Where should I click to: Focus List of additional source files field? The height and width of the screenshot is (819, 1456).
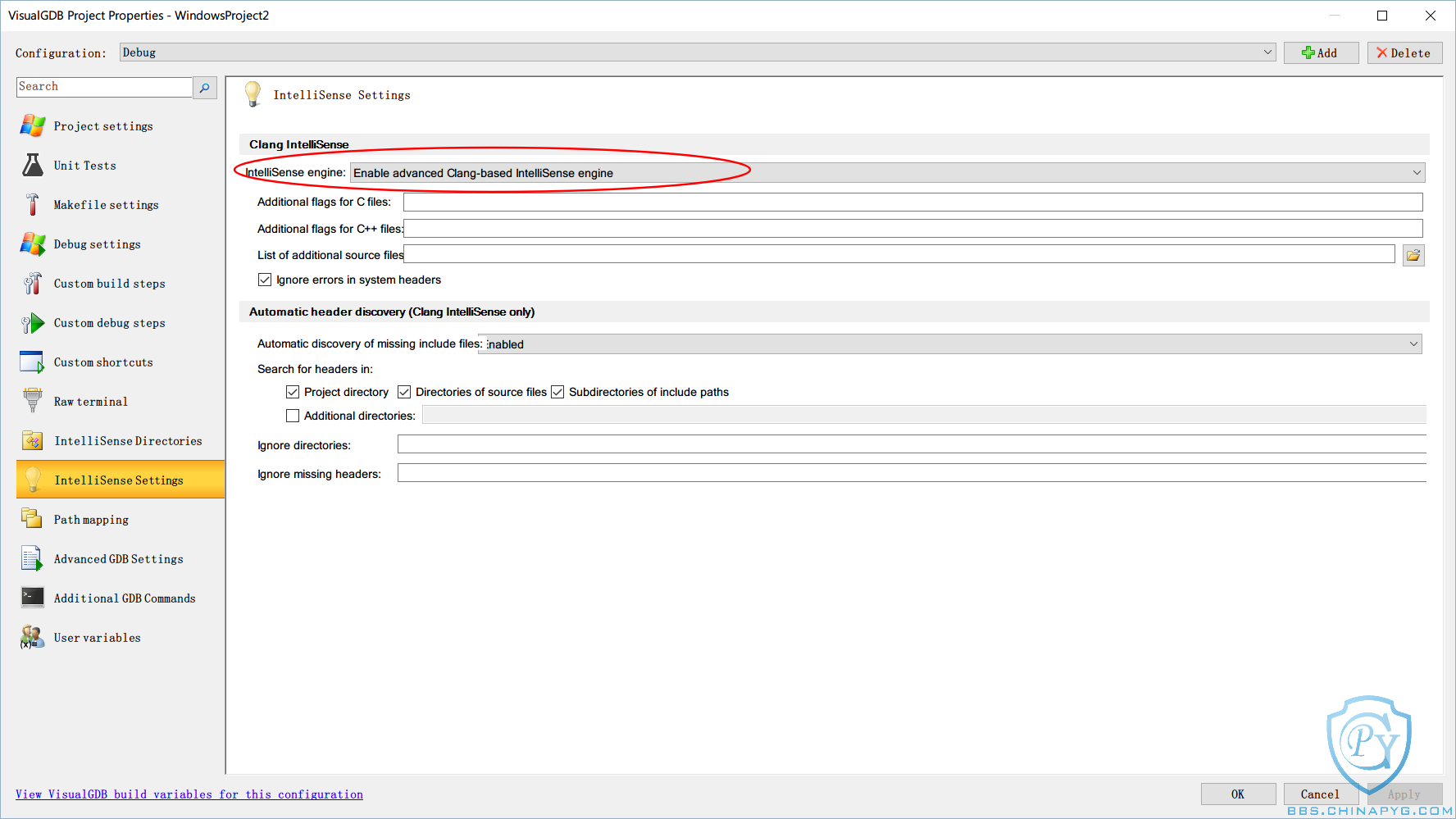[899, 254]
